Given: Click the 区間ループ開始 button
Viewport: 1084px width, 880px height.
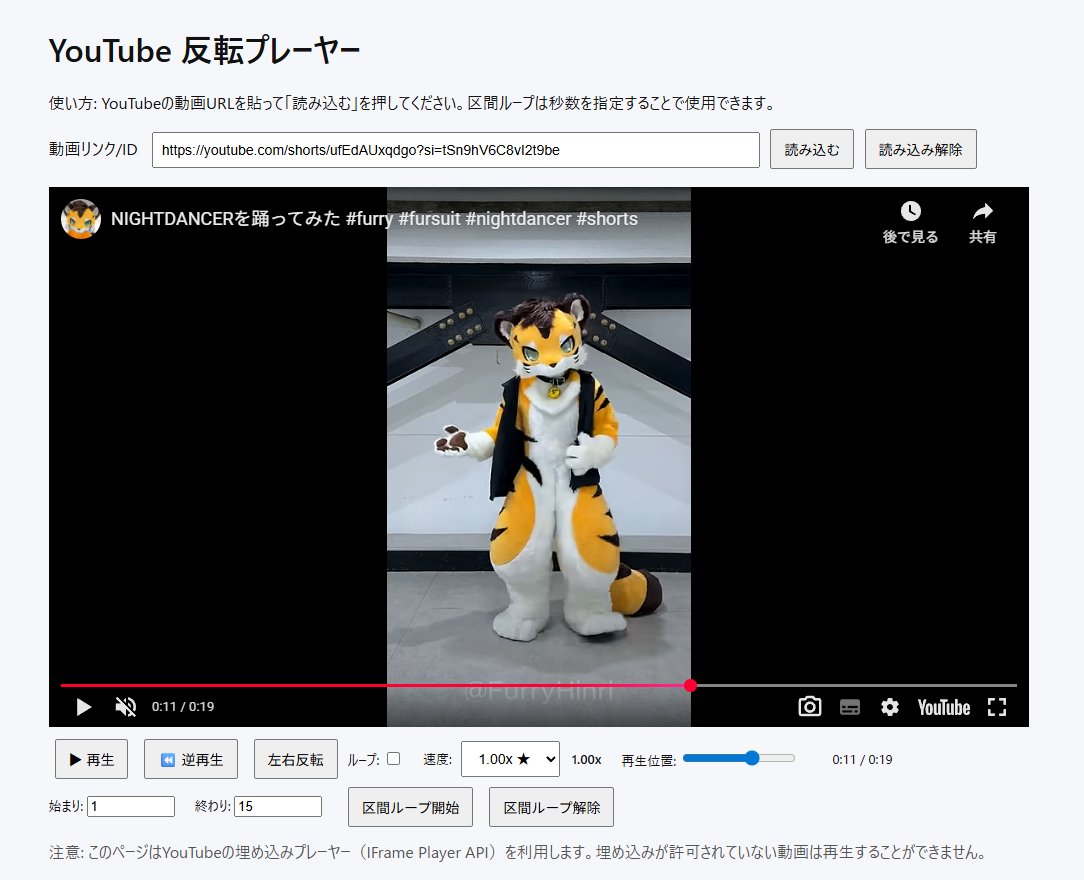Looking at the screenshot, I should click(411, 807).
